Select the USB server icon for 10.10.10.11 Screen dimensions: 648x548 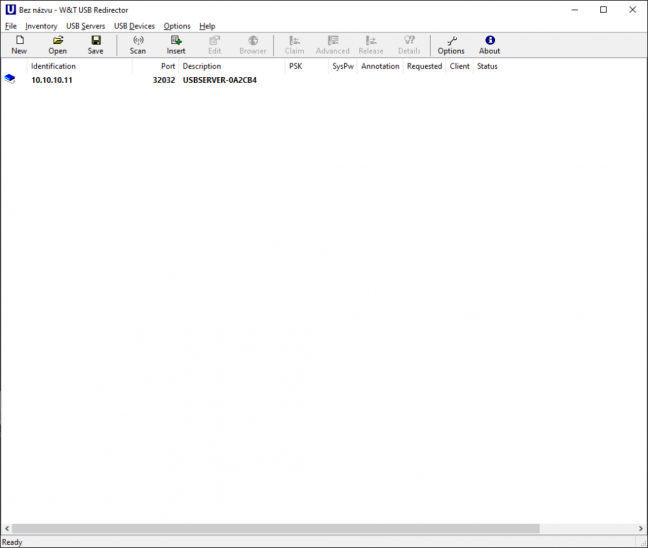[10, 79]
